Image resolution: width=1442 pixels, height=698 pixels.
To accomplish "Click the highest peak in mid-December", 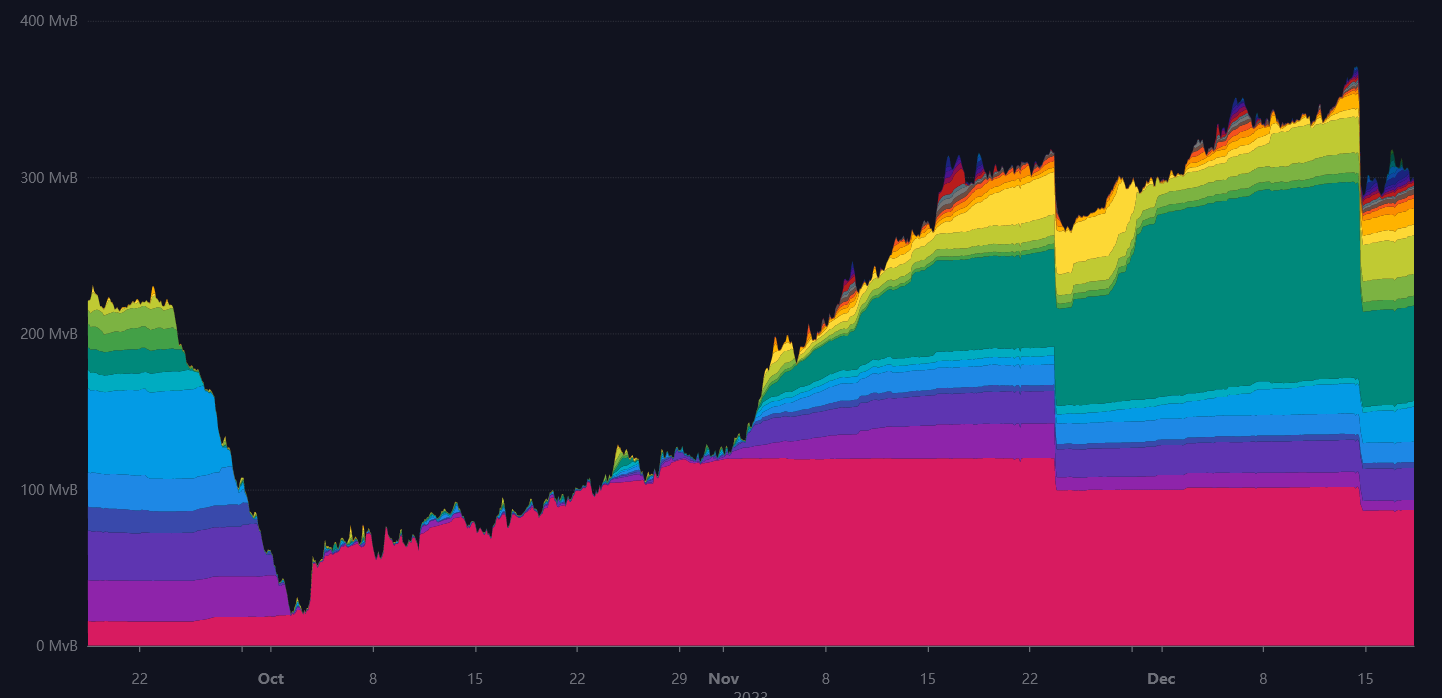I will [x=1355, y=70].
